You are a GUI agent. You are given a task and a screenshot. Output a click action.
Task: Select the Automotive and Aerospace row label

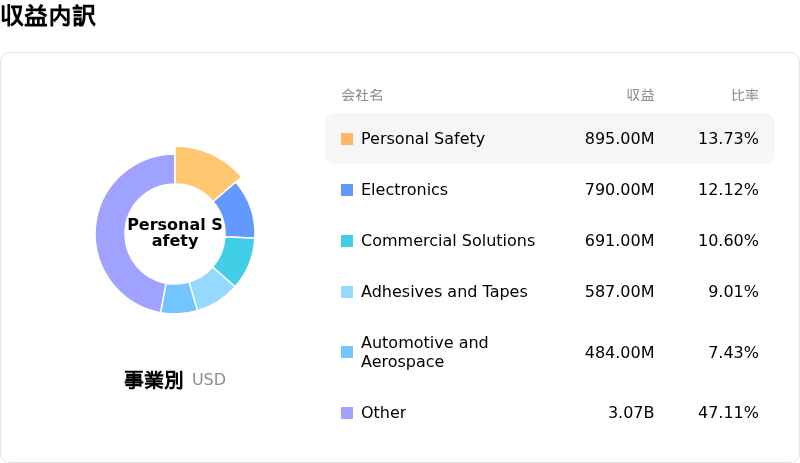424,352
